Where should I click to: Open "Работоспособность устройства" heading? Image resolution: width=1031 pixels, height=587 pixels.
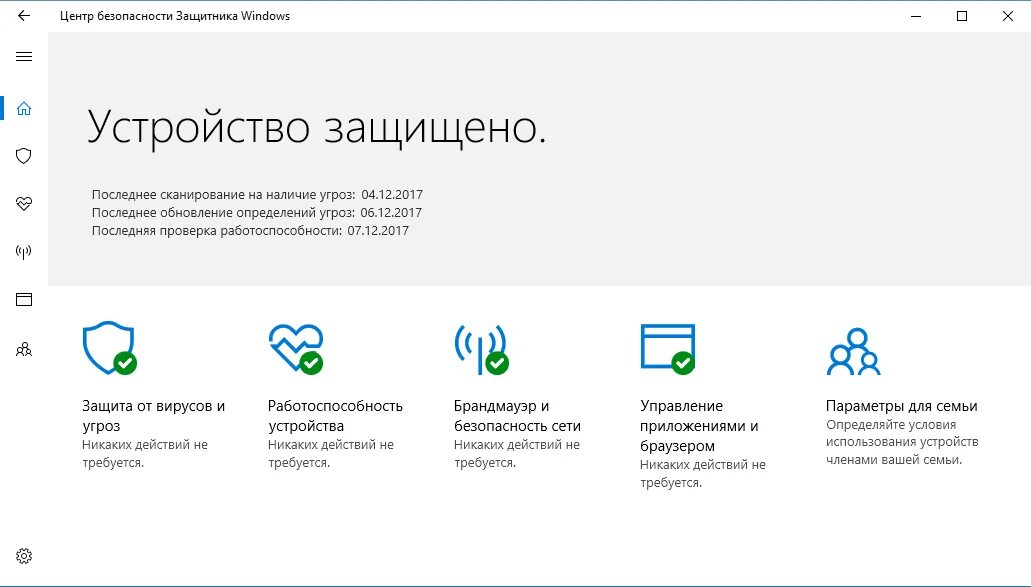click(335, 415)
